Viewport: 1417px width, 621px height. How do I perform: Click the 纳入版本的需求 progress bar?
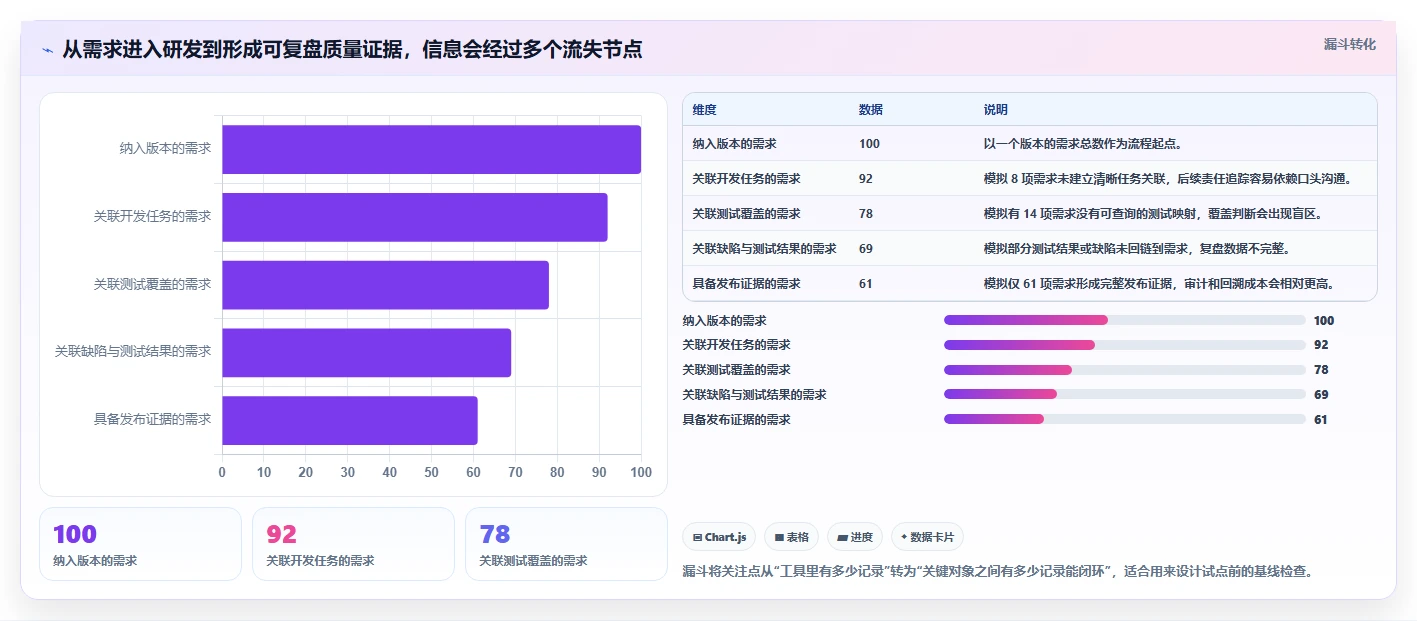1125,320
